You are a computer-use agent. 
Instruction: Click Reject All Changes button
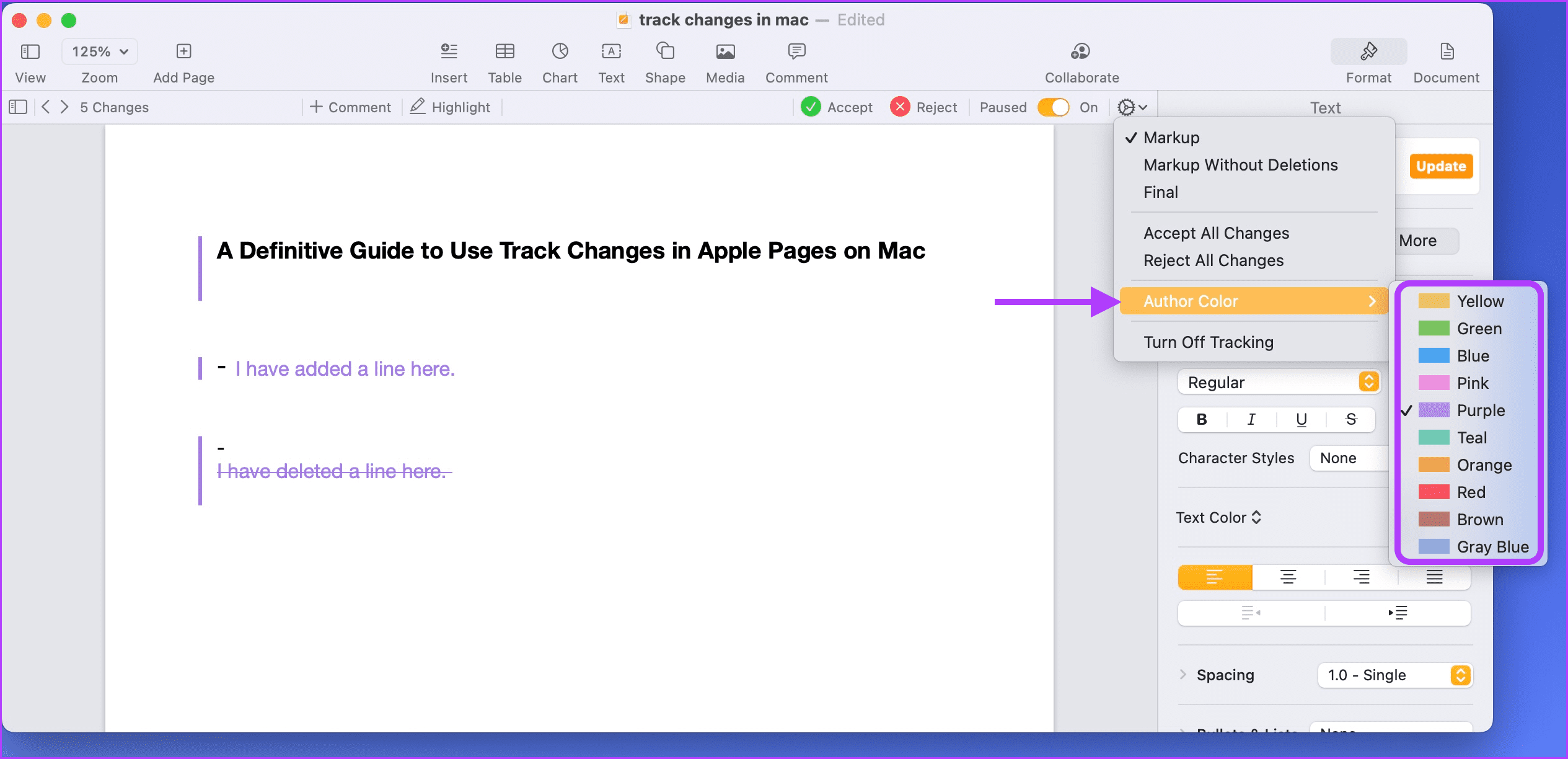(x=1213, y=261)
